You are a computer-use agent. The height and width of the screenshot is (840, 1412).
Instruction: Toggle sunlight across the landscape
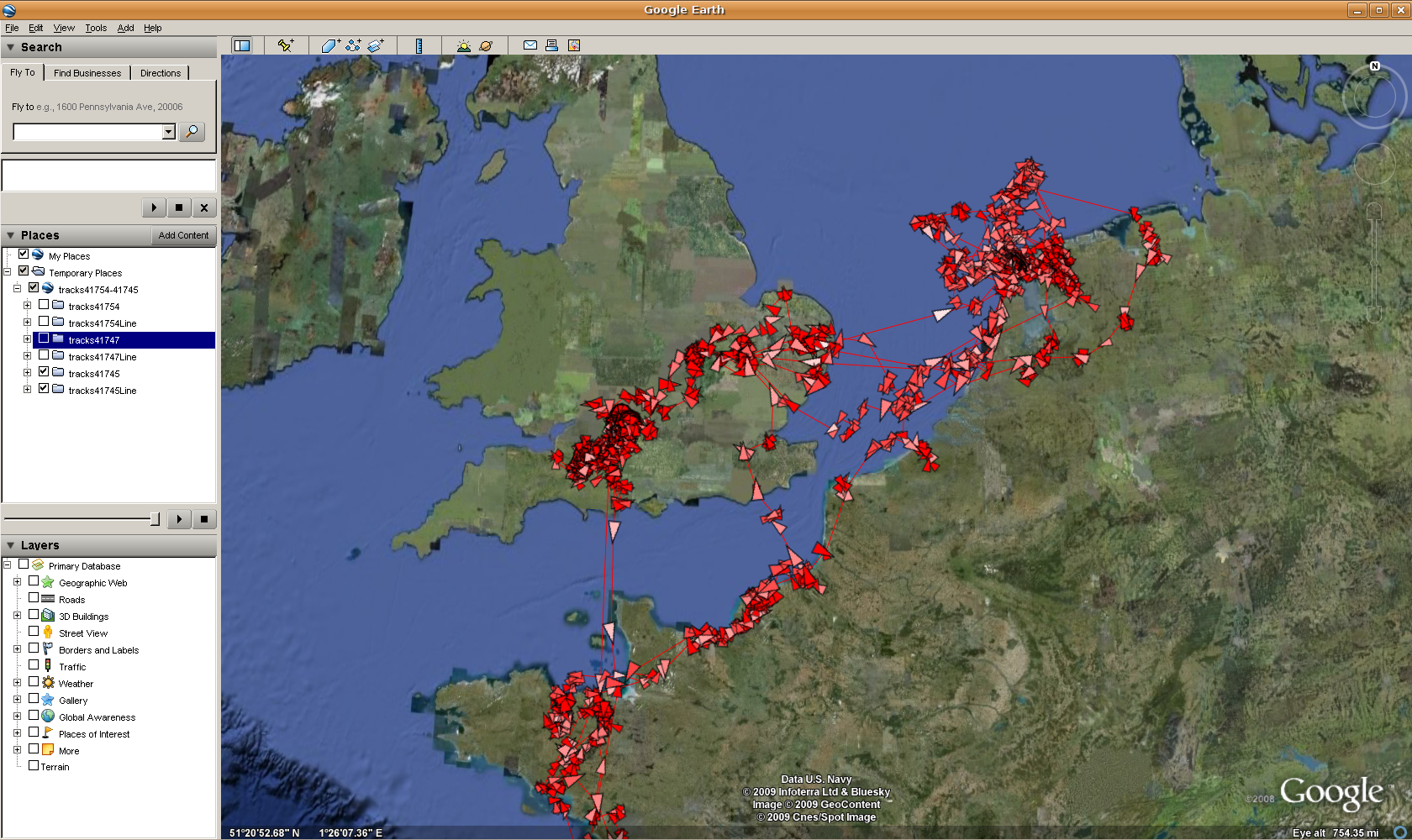[x=463, y=45]
